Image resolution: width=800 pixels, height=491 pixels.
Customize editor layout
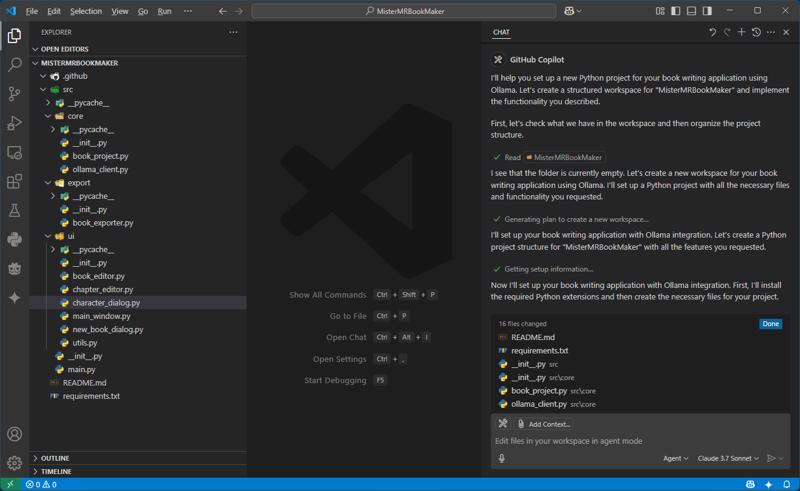pyautogui.click(x=660, y=11)
